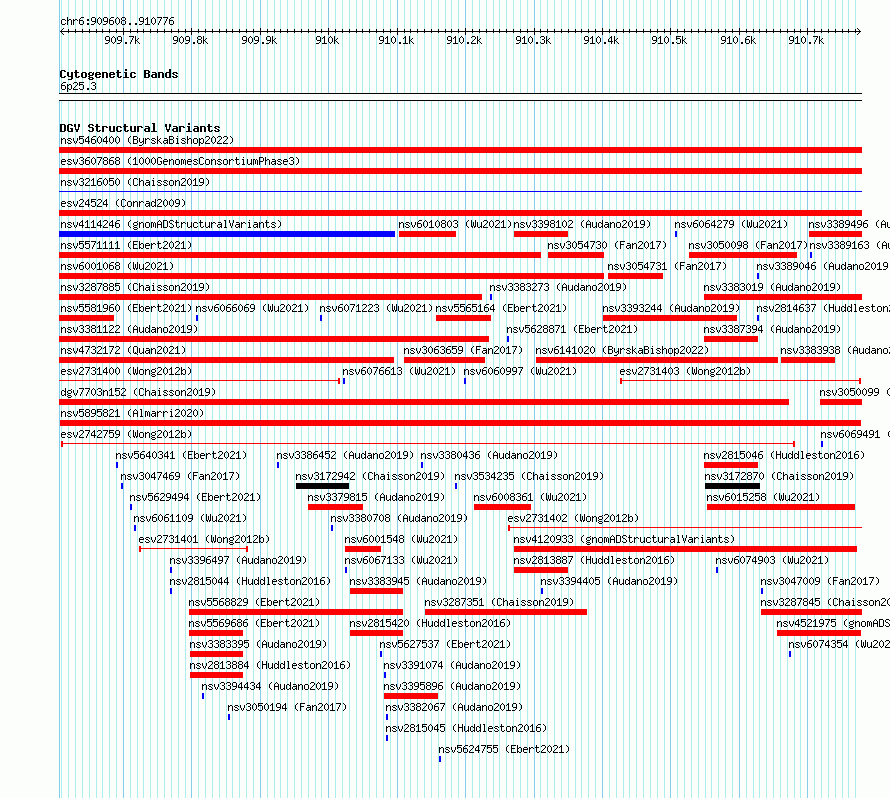This screenshot has width=890, height=798.
Task: Select nsv3379815 (Audano2019) label
Action: [376, 497]
